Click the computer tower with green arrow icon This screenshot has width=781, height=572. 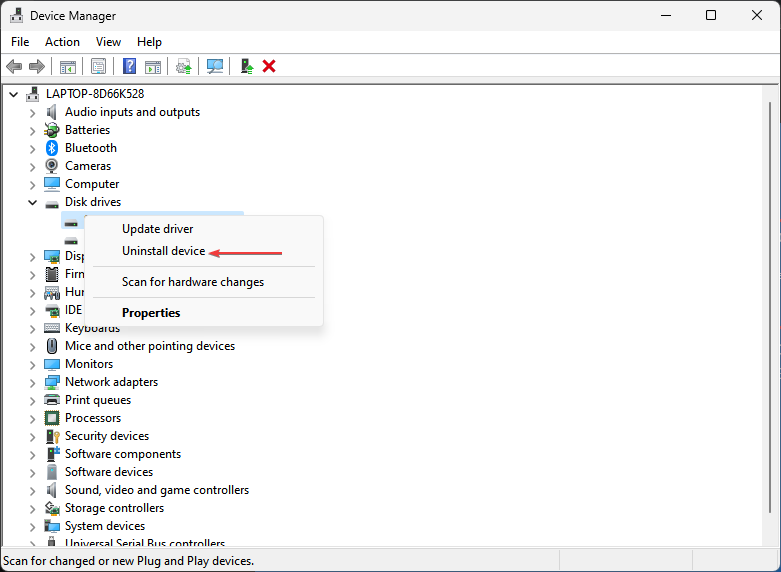click(247, 66)
